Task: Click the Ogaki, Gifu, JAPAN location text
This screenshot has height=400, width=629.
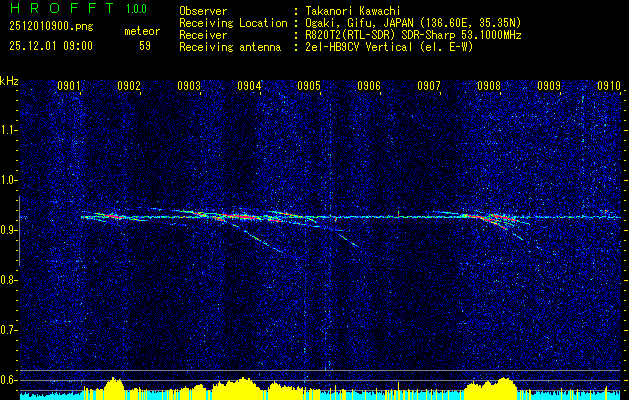Action: coord(413,23)
